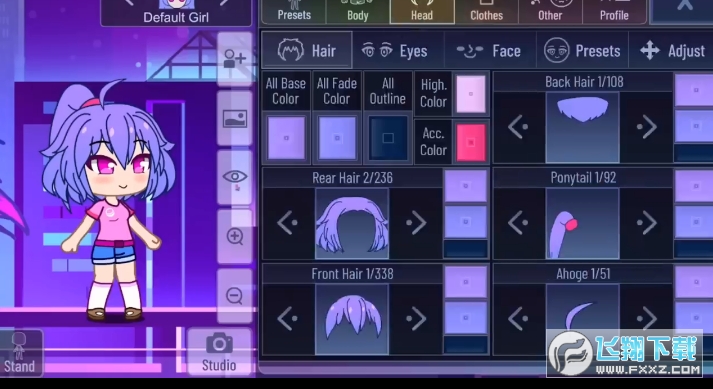Open the face Presets tab

pos(582,51)
